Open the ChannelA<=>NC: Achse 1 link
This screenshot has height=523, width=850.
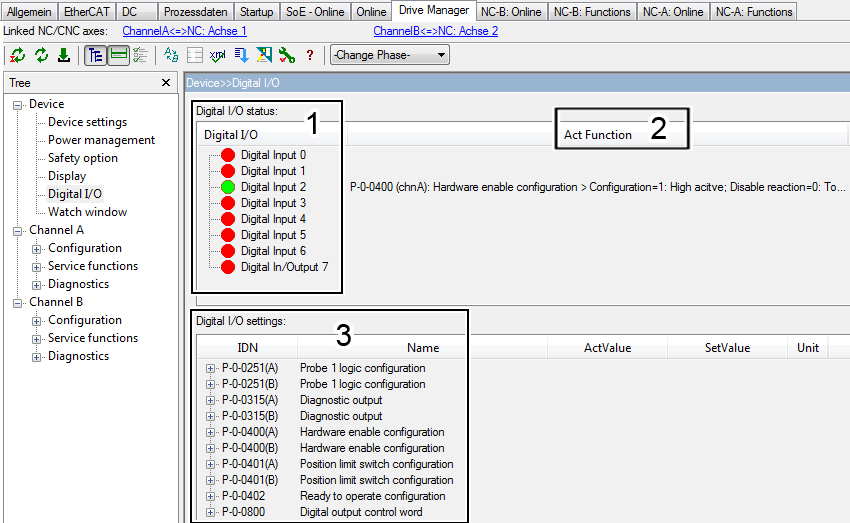click(184, 31)
